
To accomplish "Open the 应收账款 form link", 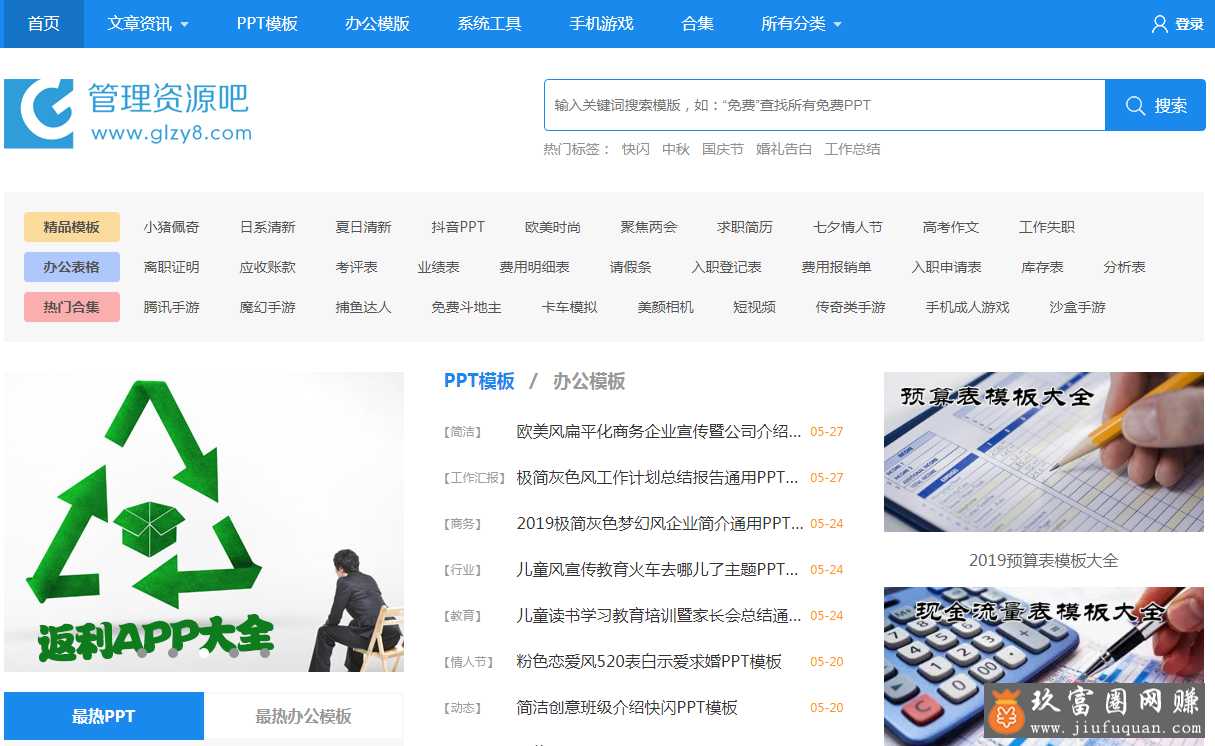I will pyautogui.click(x=267, y=267).
